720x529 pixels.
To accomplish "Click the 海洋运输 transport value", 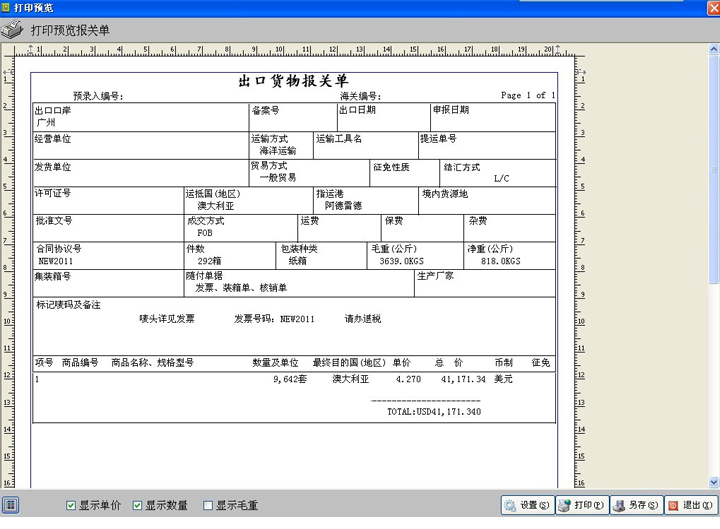I will (x=278, y=151).
